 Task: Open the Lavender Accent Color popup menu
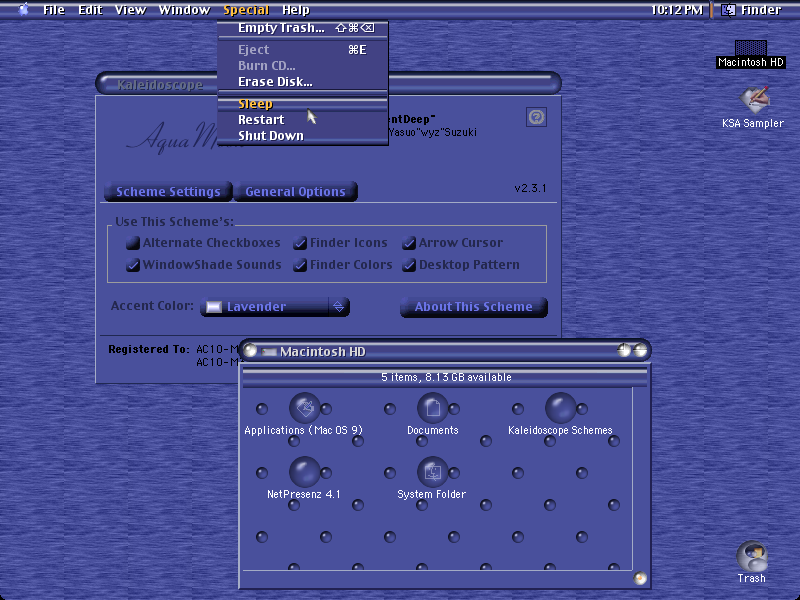coord(275,307)
